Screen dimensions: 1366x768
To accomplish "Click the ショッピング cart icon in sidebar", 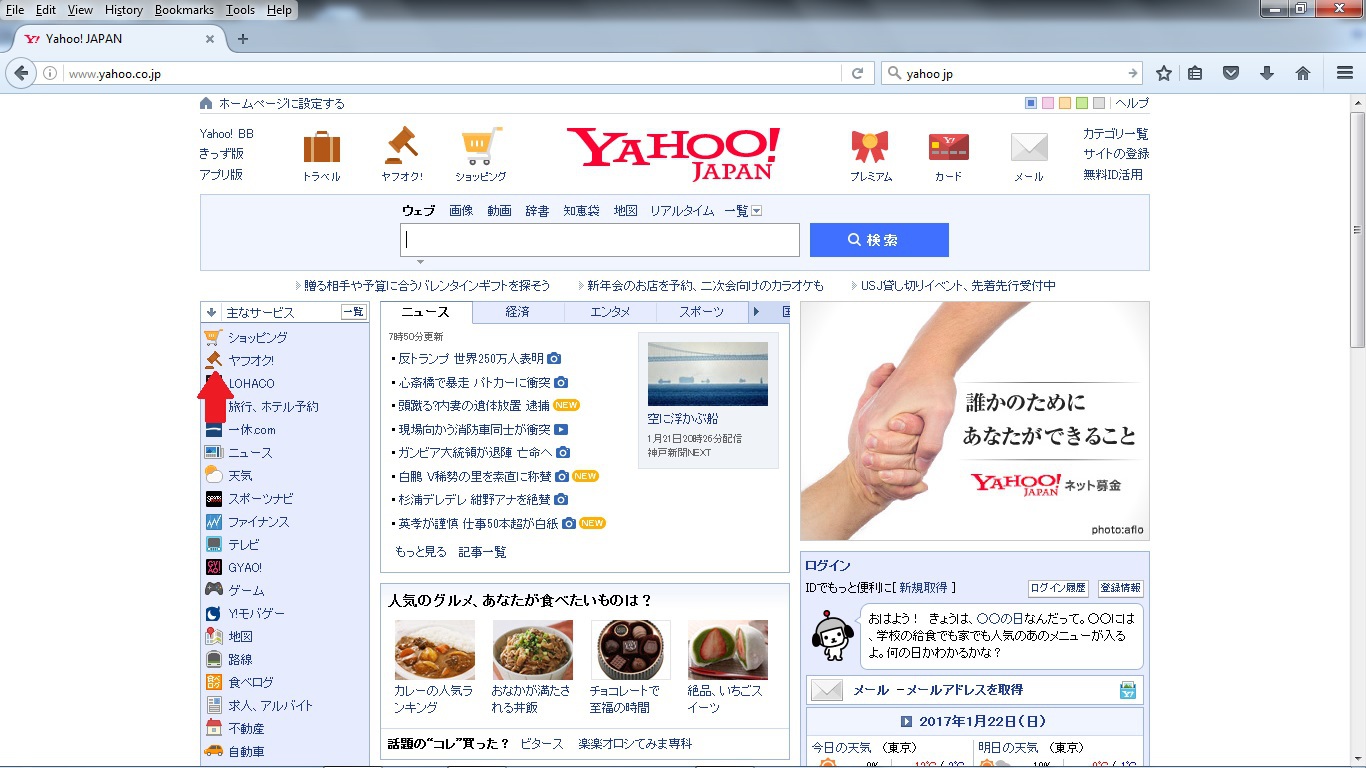I will 213,337.
